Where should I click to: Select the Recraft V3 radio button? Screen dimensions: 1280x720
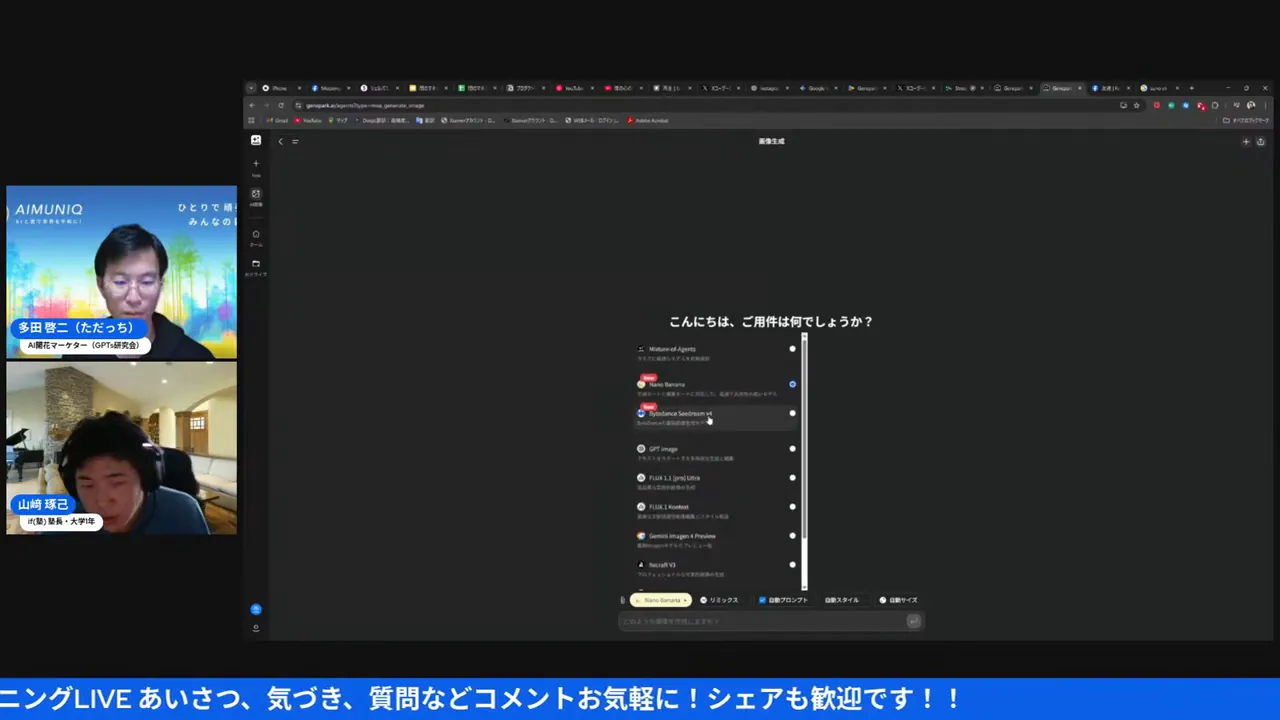792,565
